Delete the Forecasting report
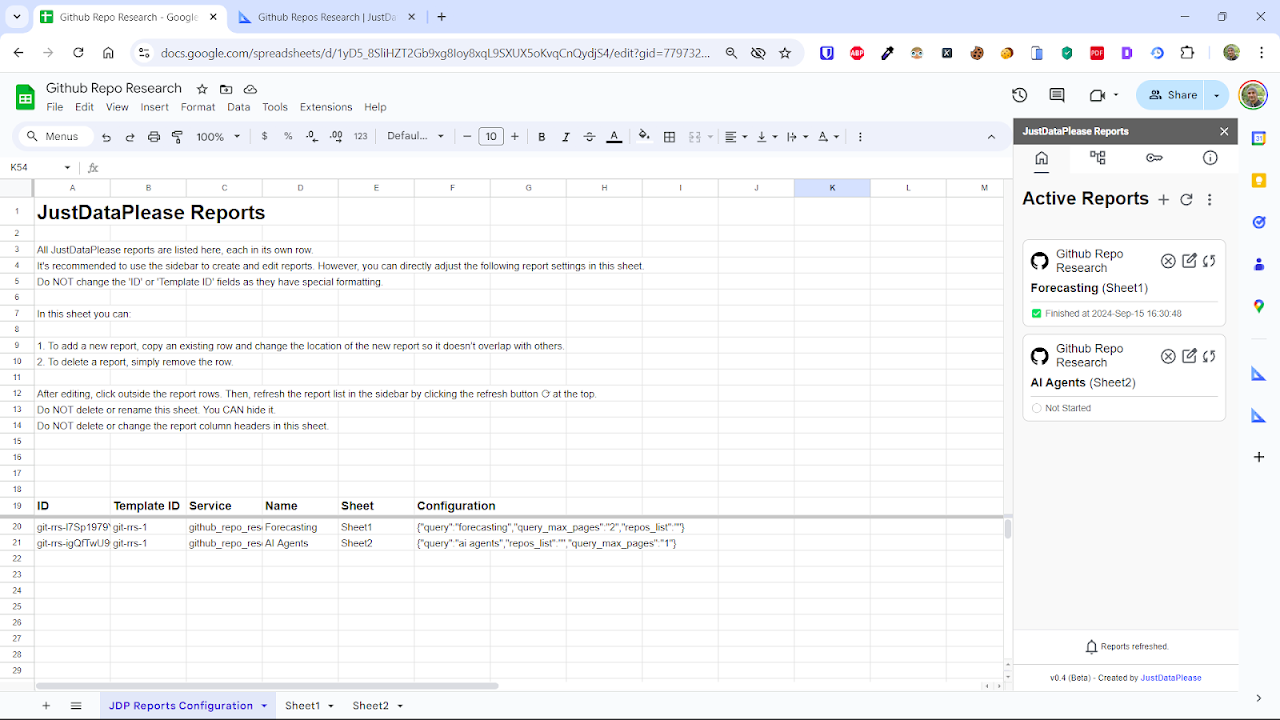The width and height of the screenshot is (1280, 720). (1168, 261)
